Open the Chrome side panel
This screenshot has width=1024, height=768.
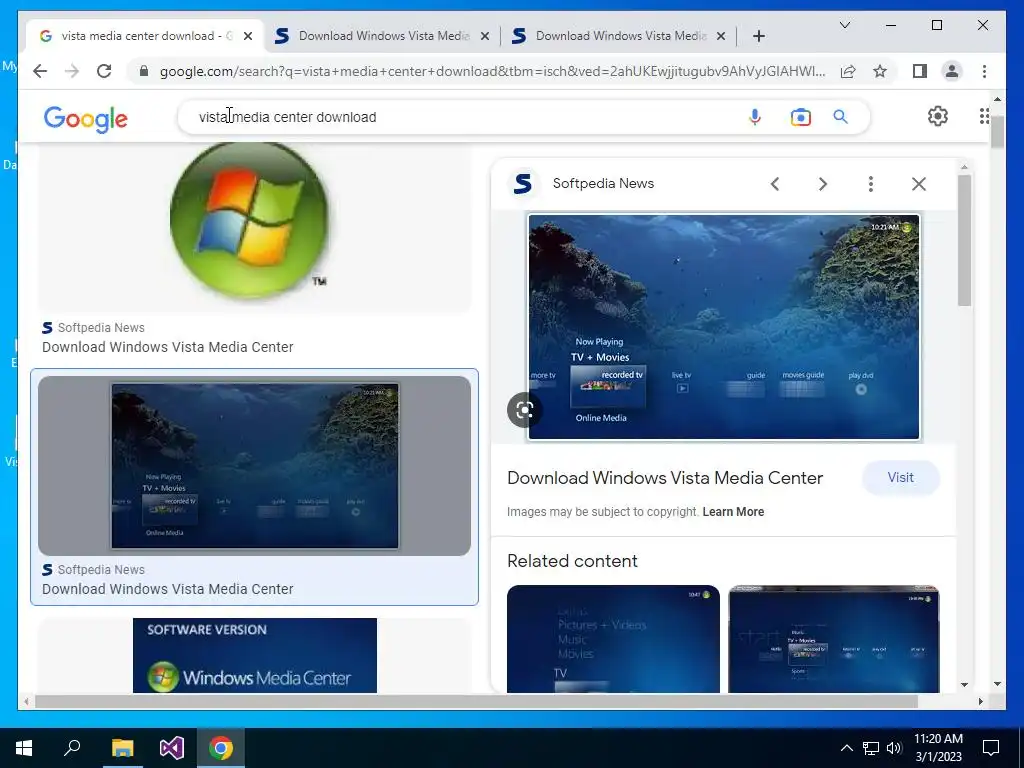(x=920, y=71)
